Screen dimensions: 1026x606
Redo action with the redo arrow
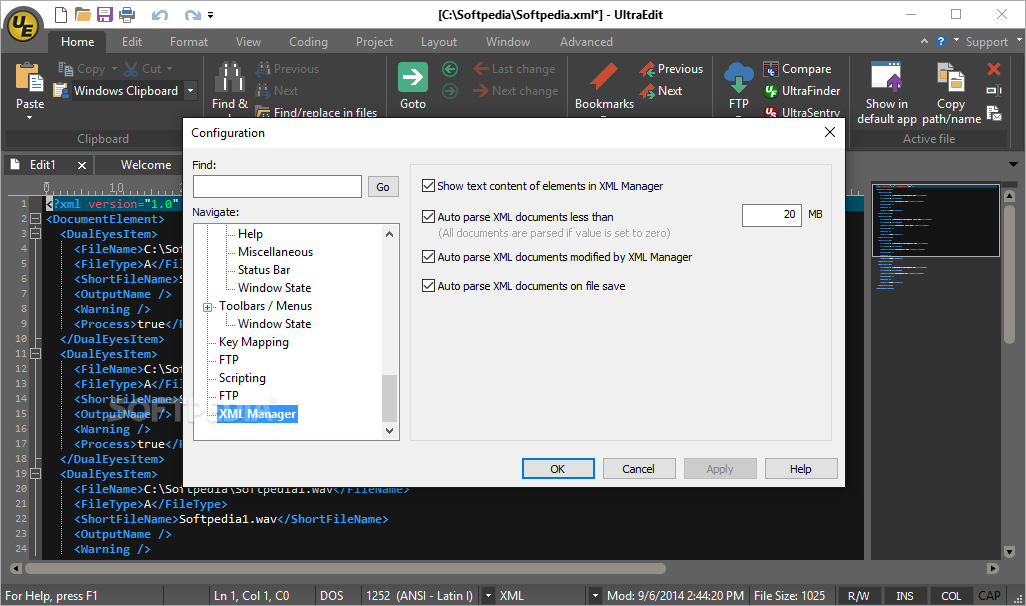[x=192, y=15]
